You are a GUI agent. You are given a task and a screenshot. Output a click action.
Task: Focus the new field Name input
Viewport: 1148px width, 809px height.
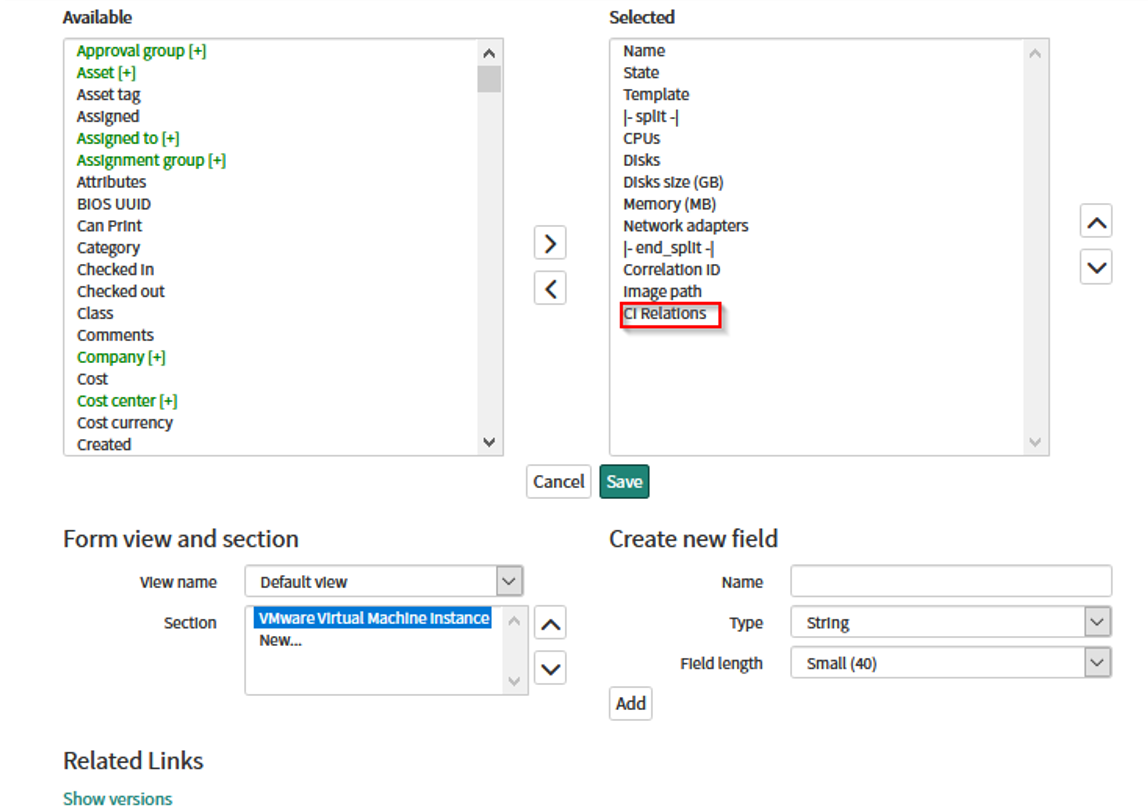(950, 582)
